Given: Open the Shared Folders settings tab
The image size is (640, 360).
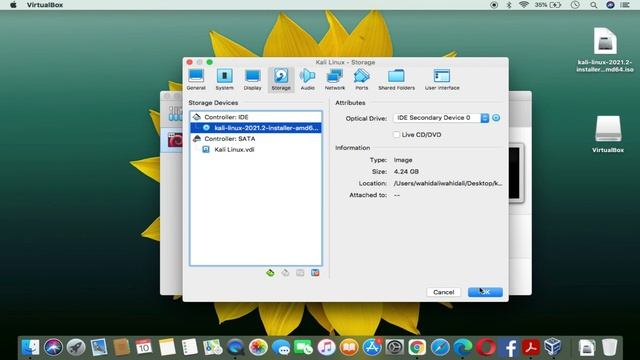Looking at the screenshot, I should pos(396,80).
